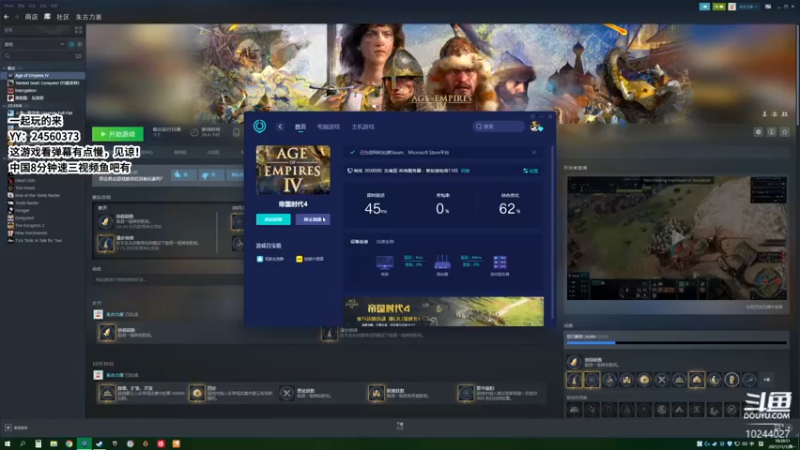Click the library search field in sidebar
The height and width of the screenshot is (450, 800).
pyautogui.click(x=38, y=56)
